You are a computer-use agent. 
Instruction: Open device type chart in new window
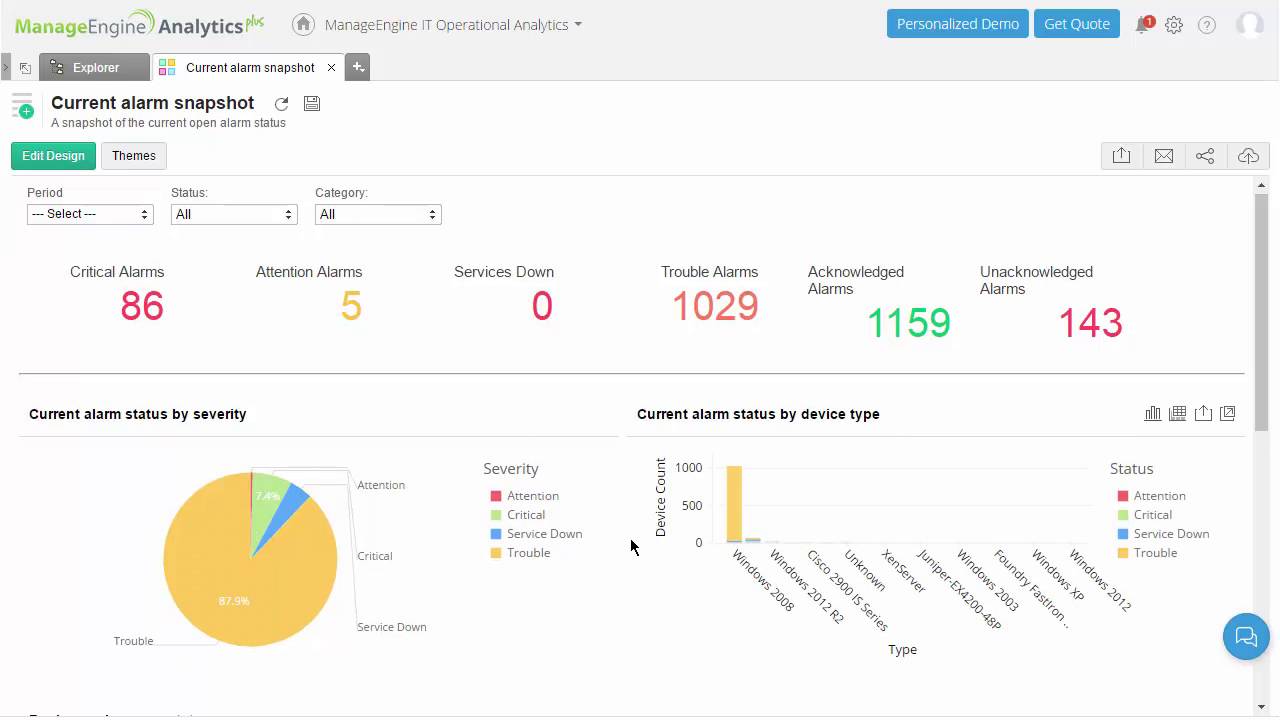point(1227,412)
